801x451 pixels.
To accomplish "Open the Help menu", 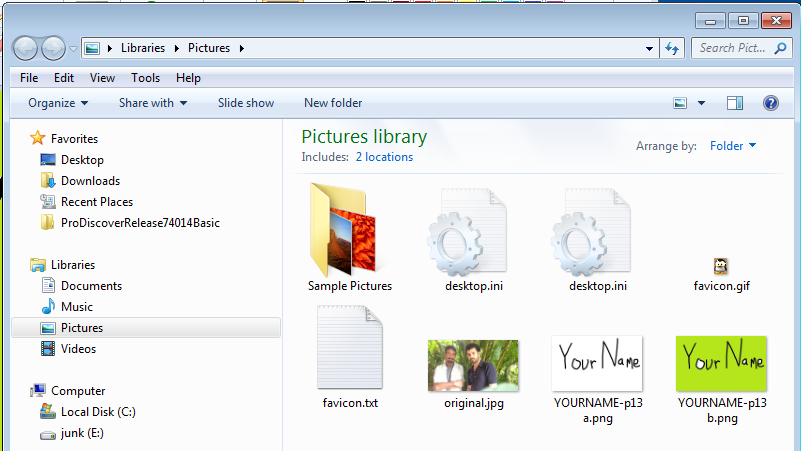I will (x=189, y=78).
